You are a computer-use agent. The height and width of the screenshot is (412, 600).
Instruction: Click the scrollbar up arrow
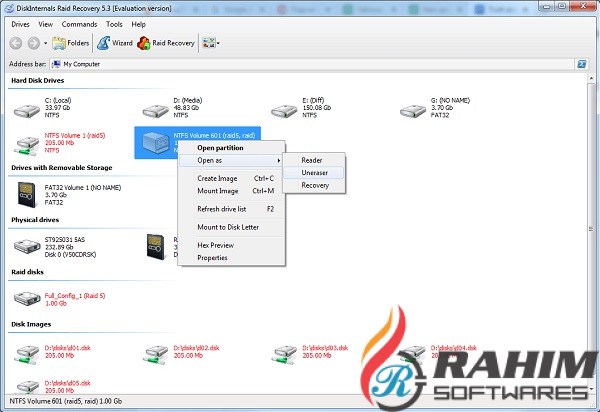point(592,78)
